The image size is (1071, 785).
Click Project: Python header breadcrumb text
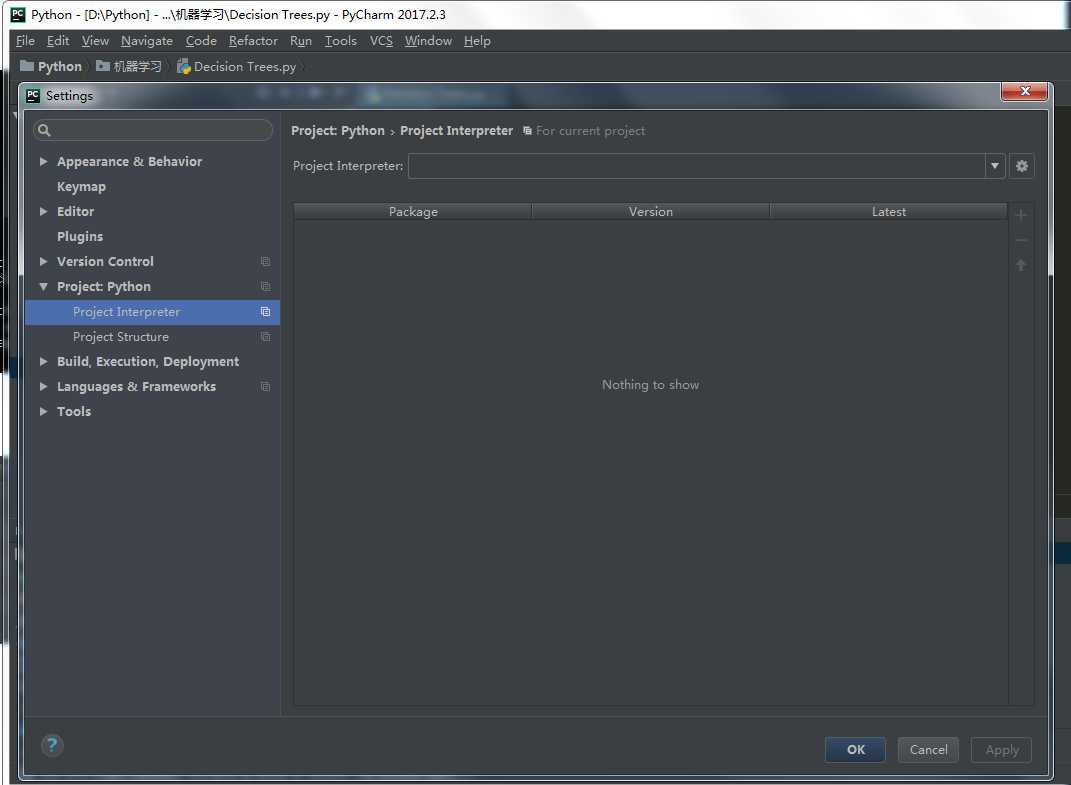pos(337,130)
